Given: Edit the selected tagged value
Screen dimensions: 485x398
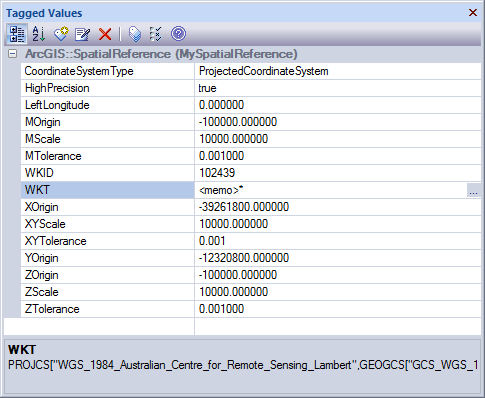Looking at the screenshot, I should click(83, 34).
